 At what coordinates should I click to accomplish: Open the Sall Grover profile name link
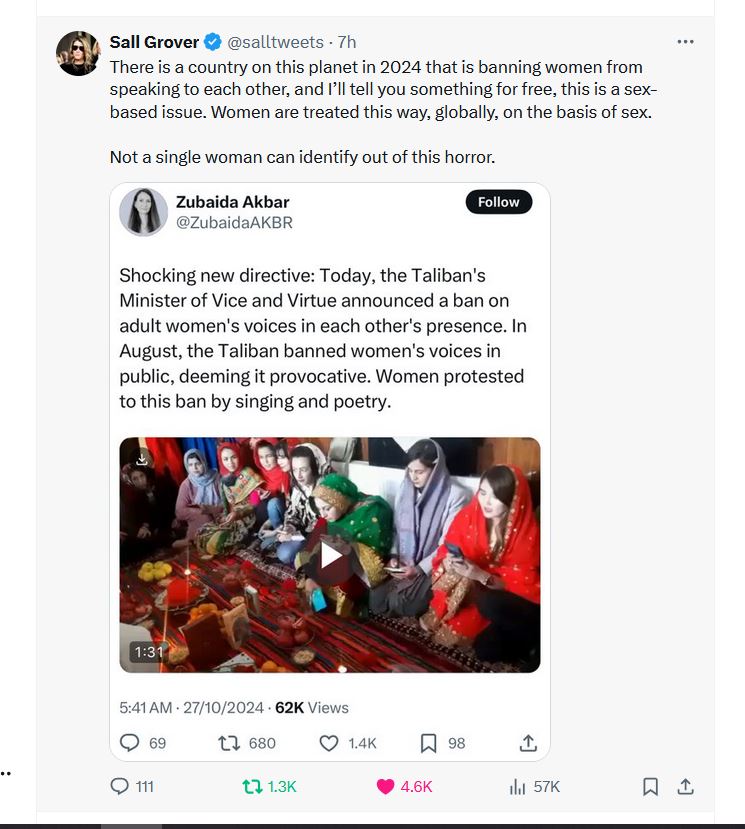click(155, 42)
